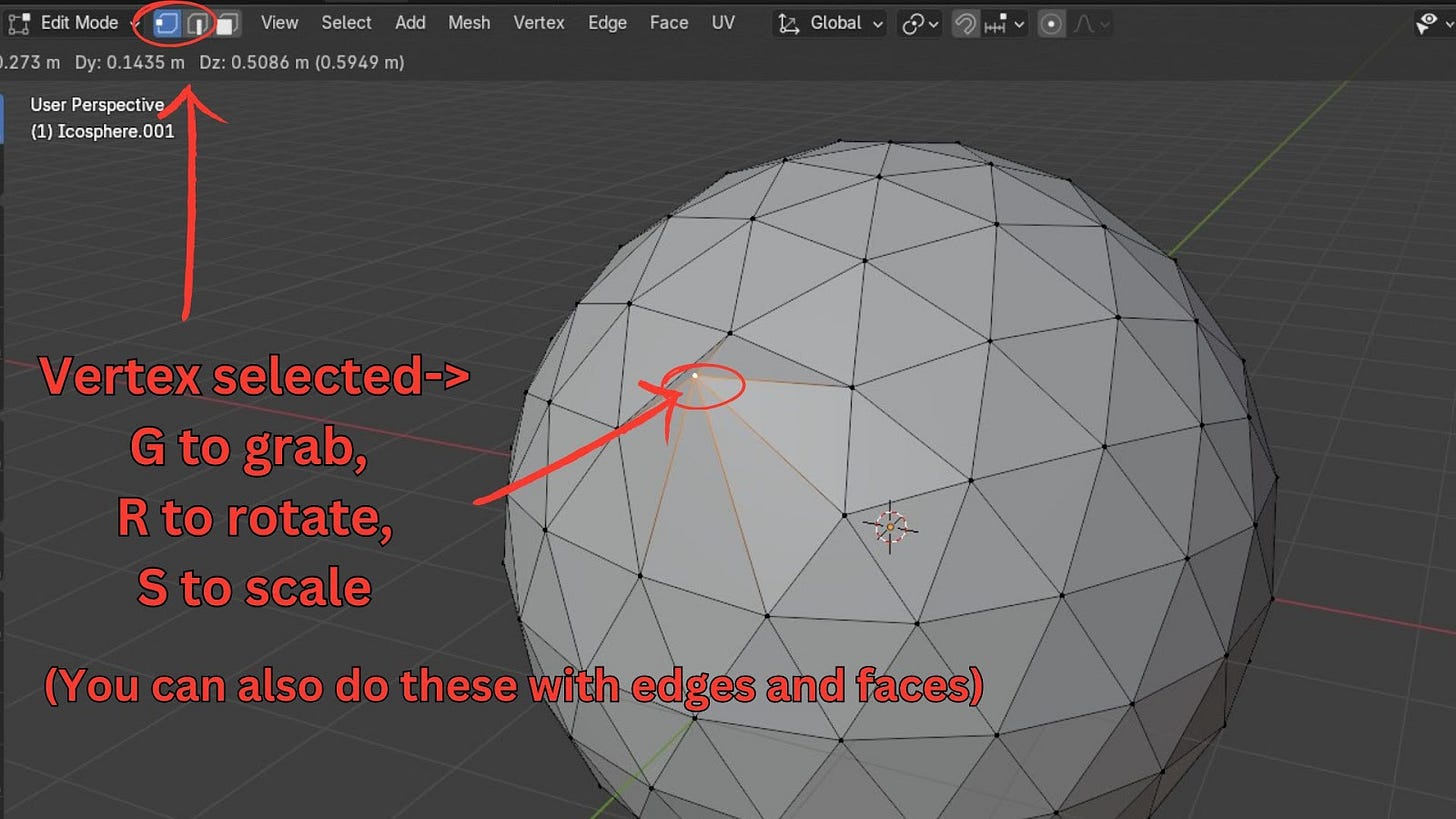Toggle the snap magnet icon
Screen dimensions: 1456x819
coord(964,23)
